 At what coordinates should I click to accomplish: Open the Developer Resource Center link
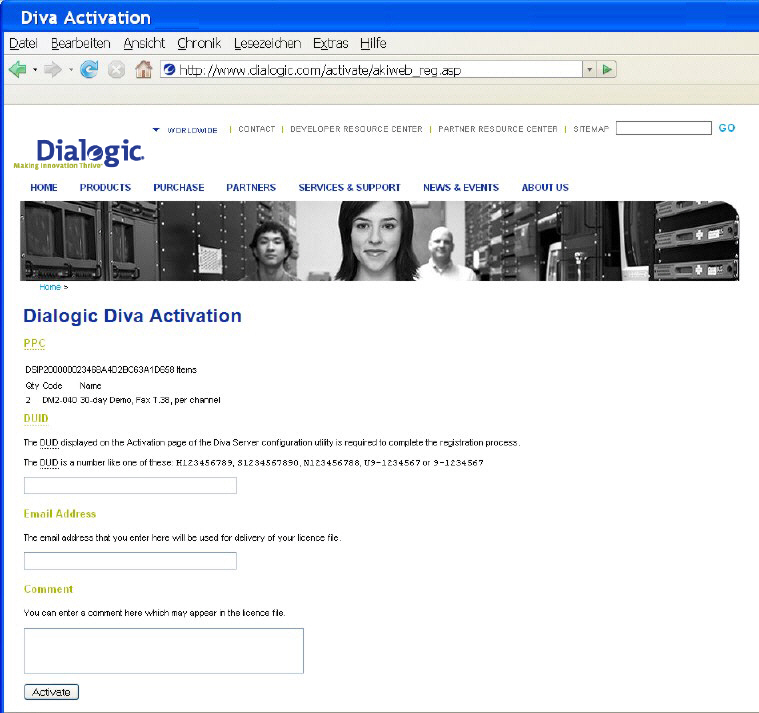356,129
